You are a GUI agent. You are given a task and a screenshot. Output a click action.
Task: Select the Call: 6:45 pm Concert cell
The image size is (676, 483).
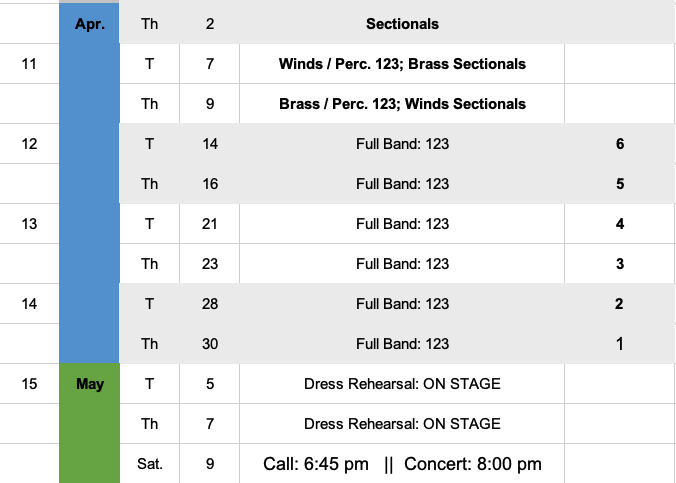click(x=402, y=464)
